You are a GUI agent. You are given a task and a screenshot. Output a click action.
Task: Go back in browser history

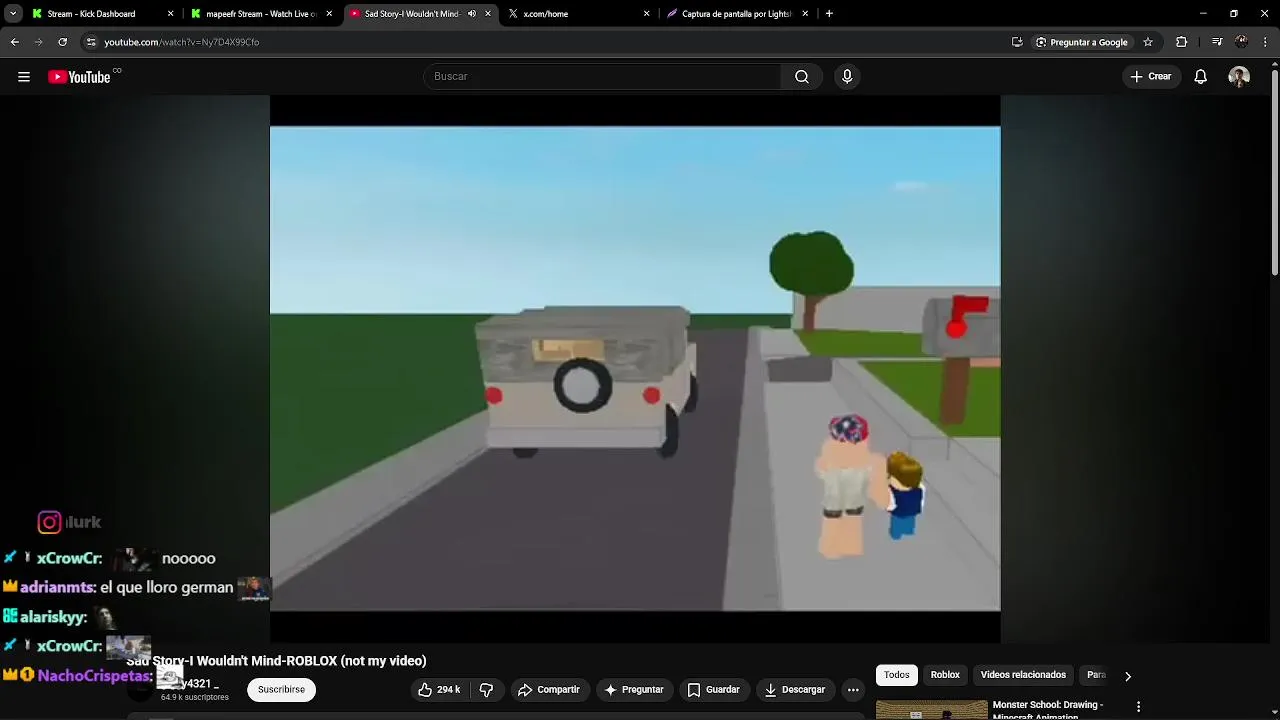tap(14, 42)
